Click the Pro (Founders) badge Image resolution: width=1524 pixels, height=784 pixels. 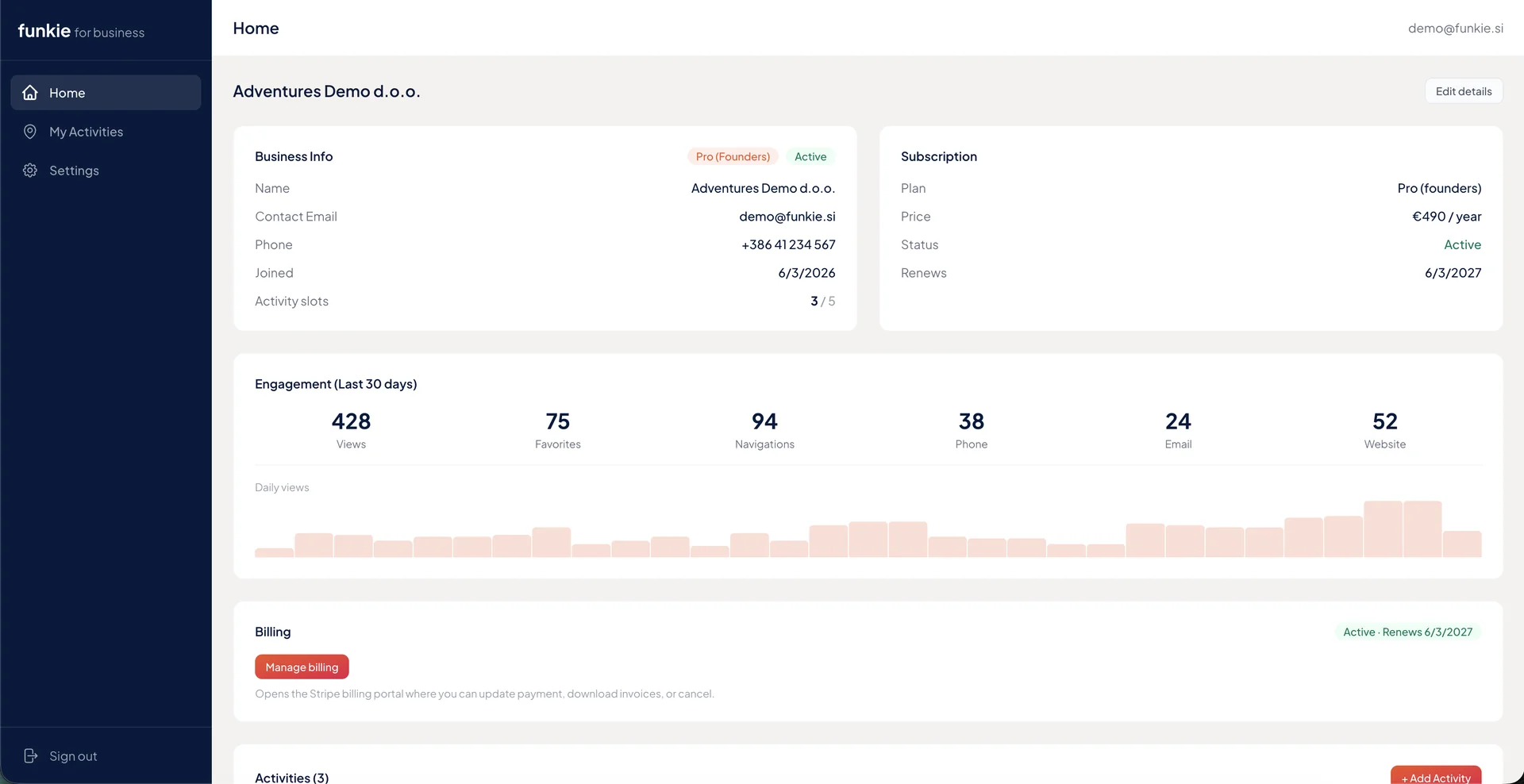click(x=733, y=156)
